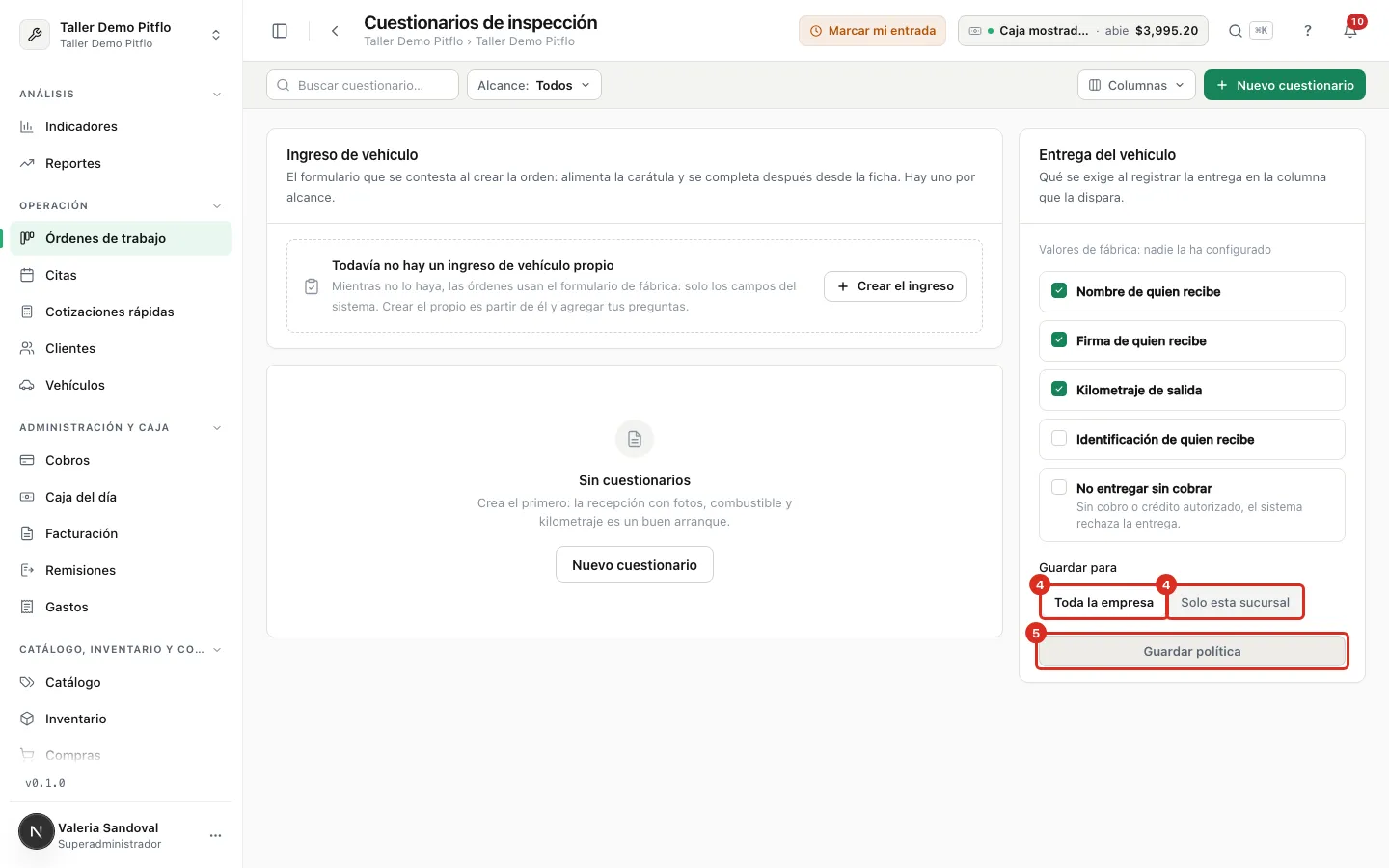Click the Reportes trend icon

point(27,163)
